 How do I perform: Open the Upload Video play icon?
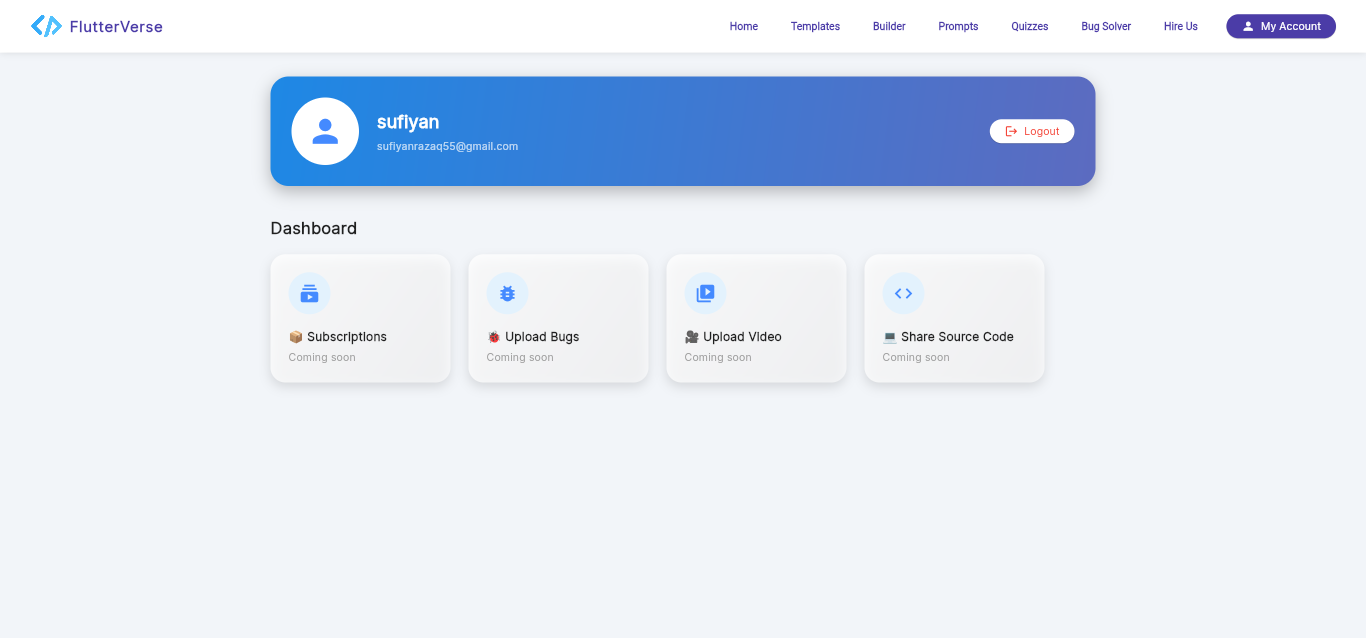coord(705,293)
